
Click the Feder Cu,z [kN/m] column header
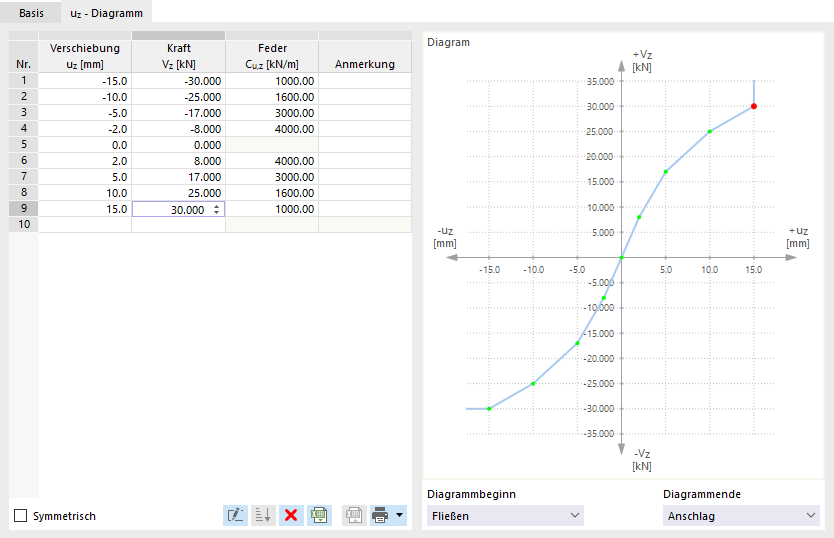coord(272,56)
